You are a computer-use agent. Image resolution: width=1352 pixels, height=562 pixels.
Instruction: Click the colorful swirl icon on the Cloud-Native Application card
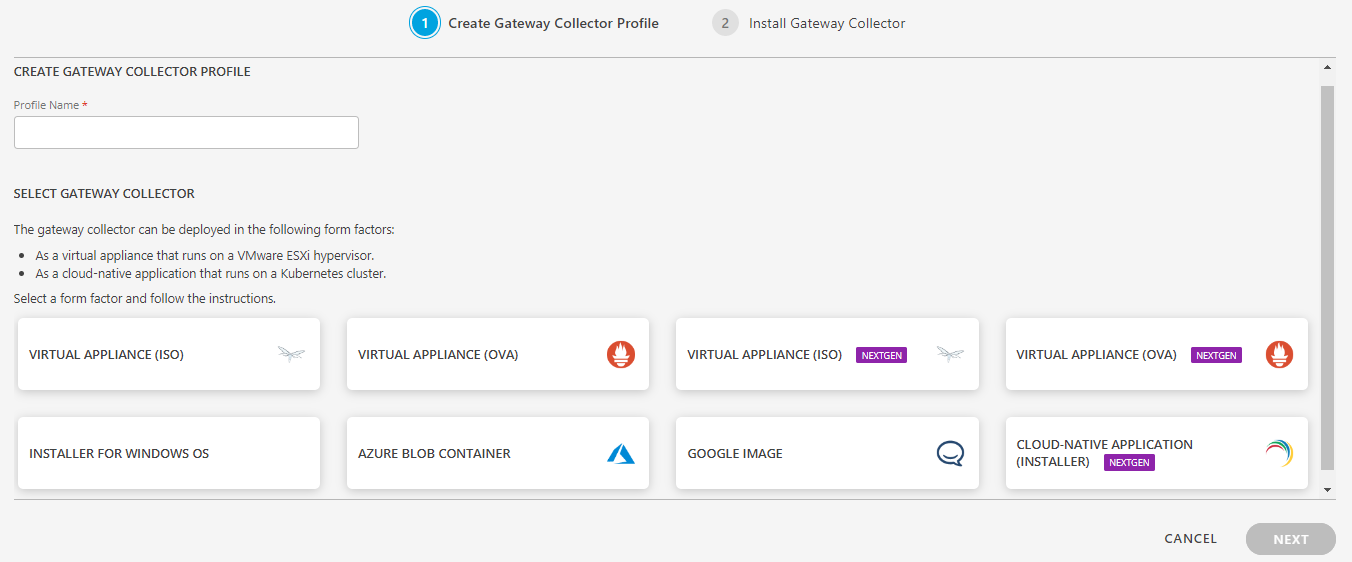coord(1279,453)
